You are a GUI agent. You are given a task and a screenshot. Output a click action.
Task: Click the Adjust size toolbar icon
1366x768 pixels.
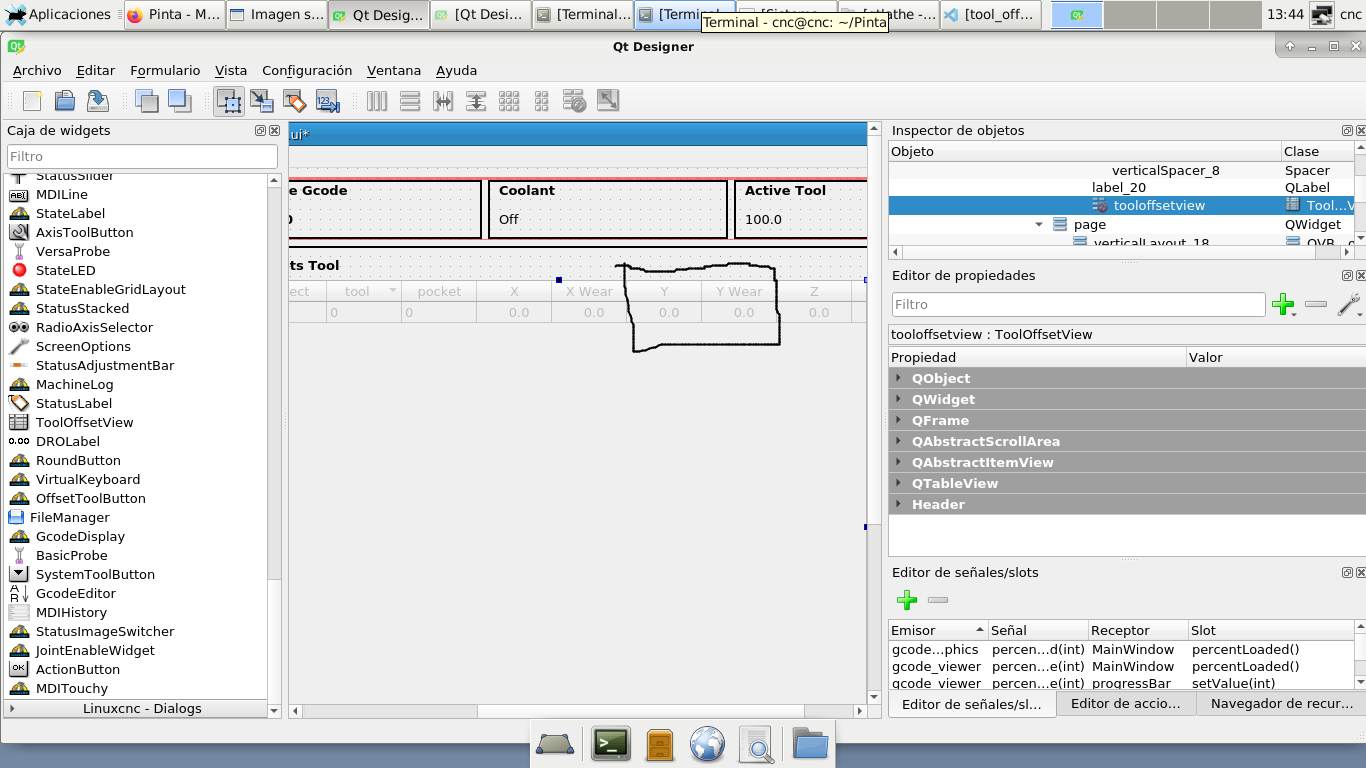[607, 100]
